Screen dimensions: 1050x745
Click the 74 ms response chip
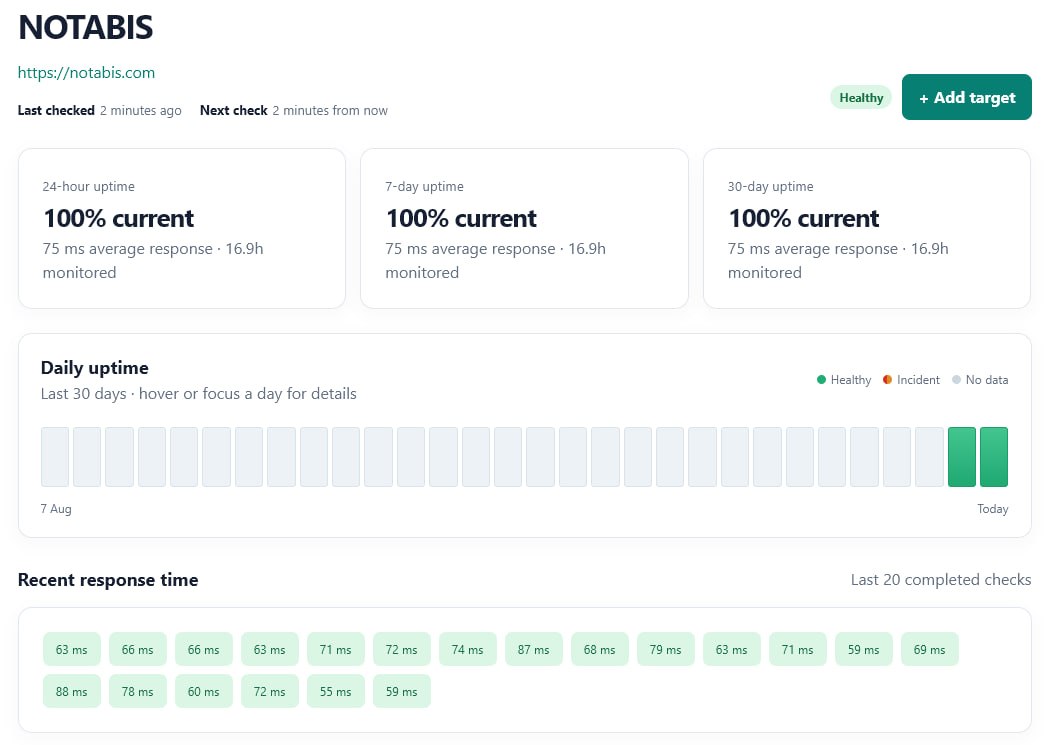pyautogui.click(x=467, y=649)
